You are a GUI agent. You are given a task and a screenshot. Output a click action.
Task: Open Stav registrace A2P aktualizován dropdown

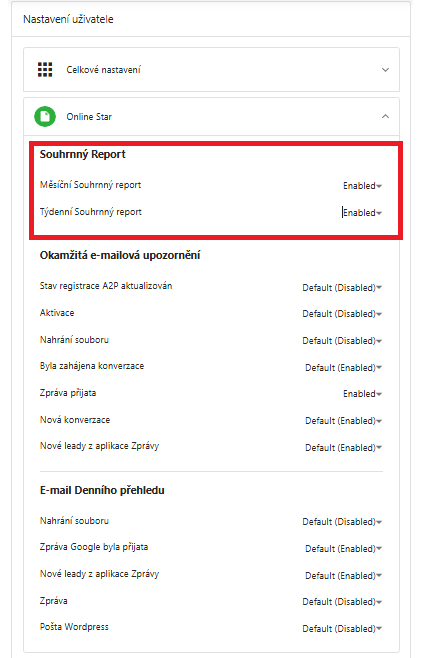(342, 287)
